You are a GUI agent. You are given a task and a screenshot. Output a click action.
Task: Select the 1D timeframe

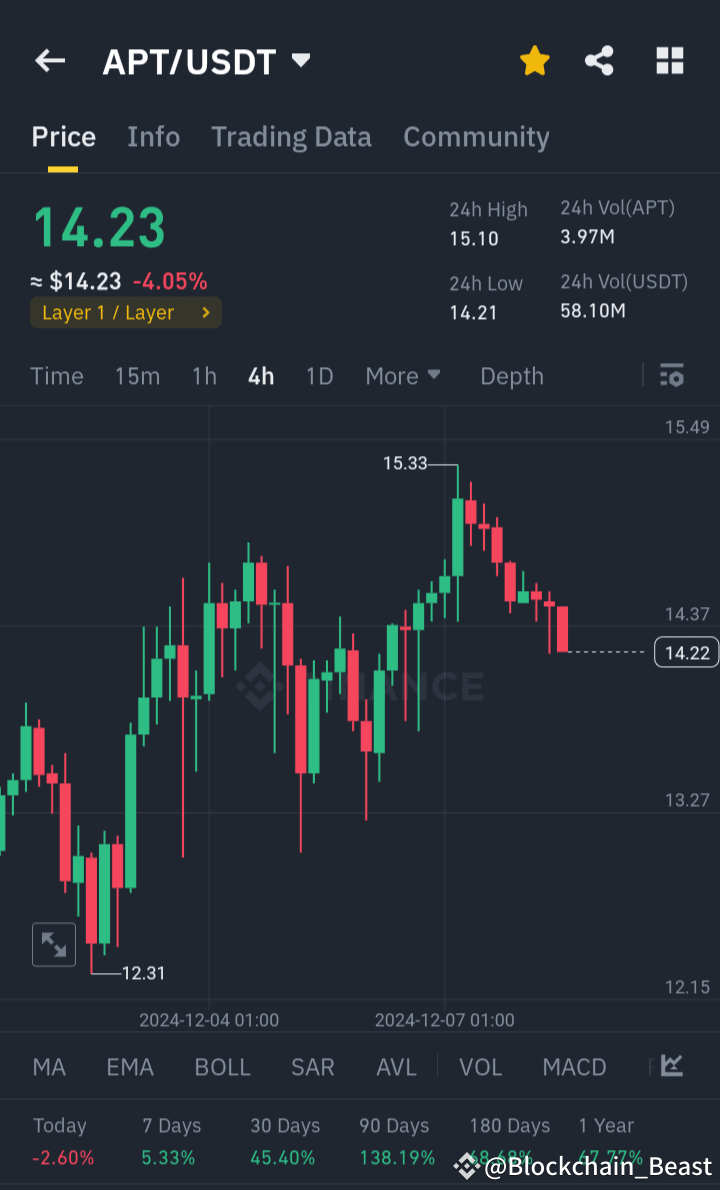click(321, 376)
